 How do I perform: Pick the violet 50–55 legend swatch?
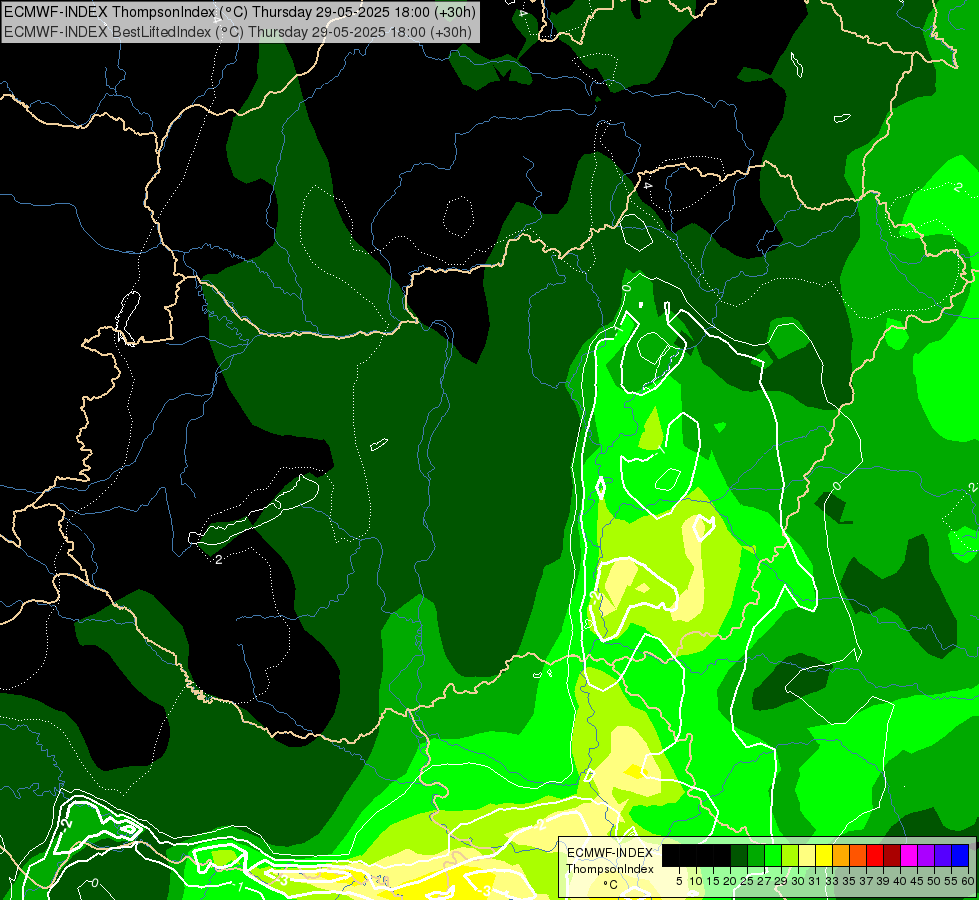tap(943, 855)
